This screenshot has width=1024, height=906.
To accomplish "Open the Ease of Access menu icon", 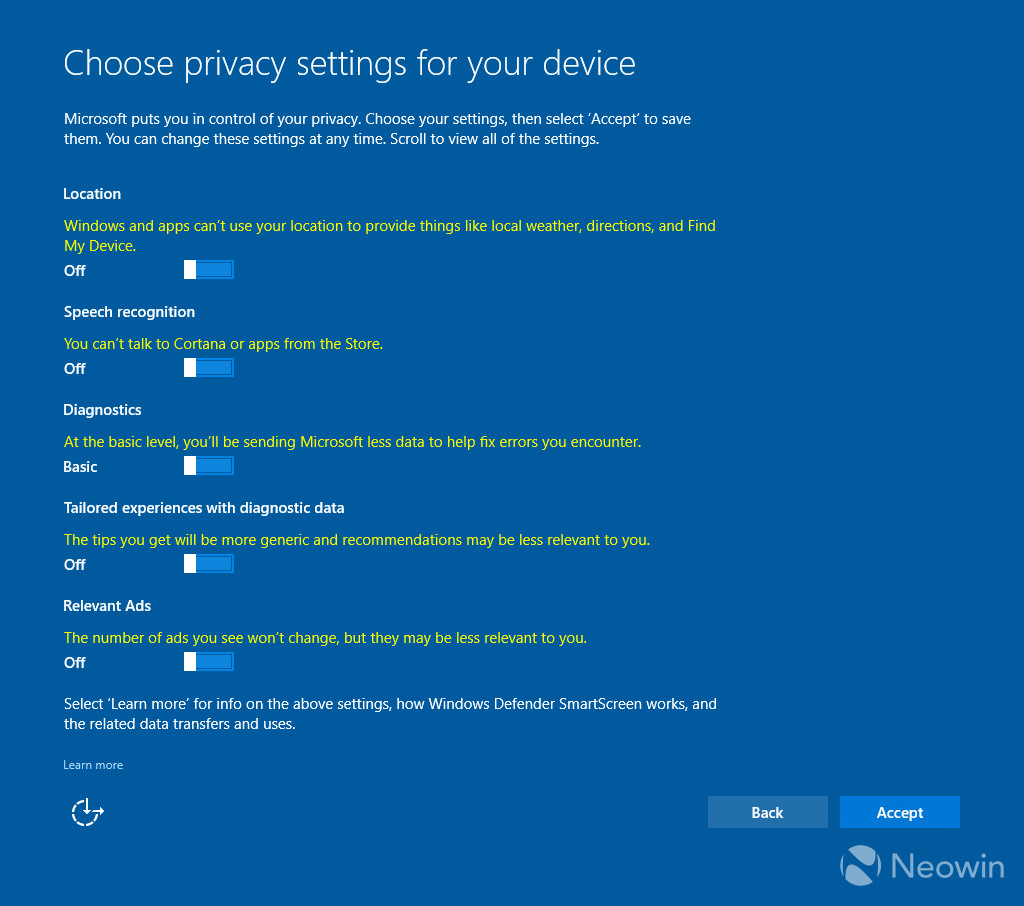I will click(x=87, y=812).
